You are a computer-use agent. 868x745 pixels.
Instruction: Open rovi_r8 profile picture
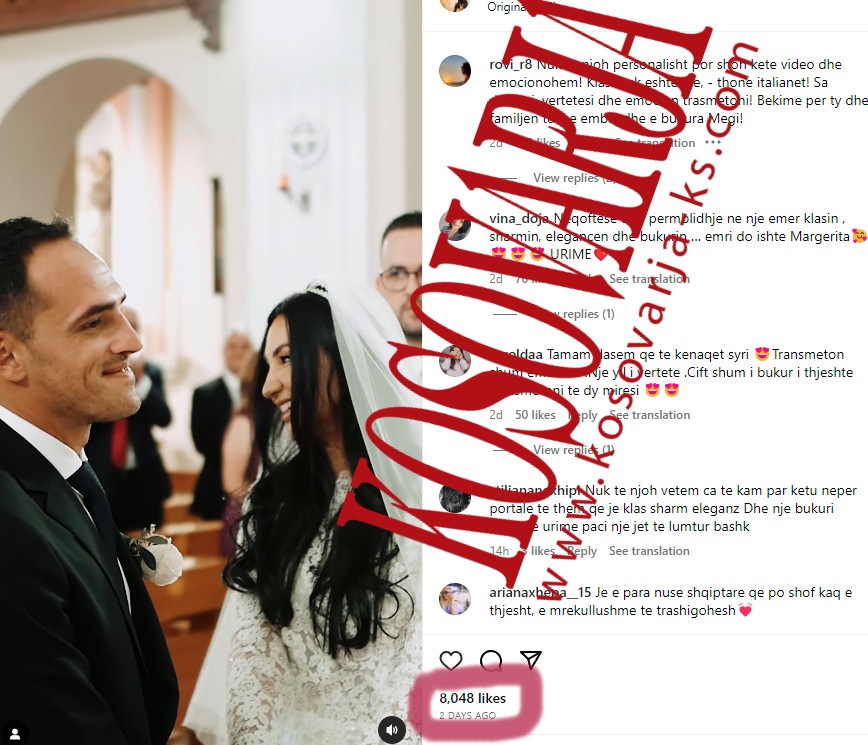pyautogui.click(x=455, y=71)
